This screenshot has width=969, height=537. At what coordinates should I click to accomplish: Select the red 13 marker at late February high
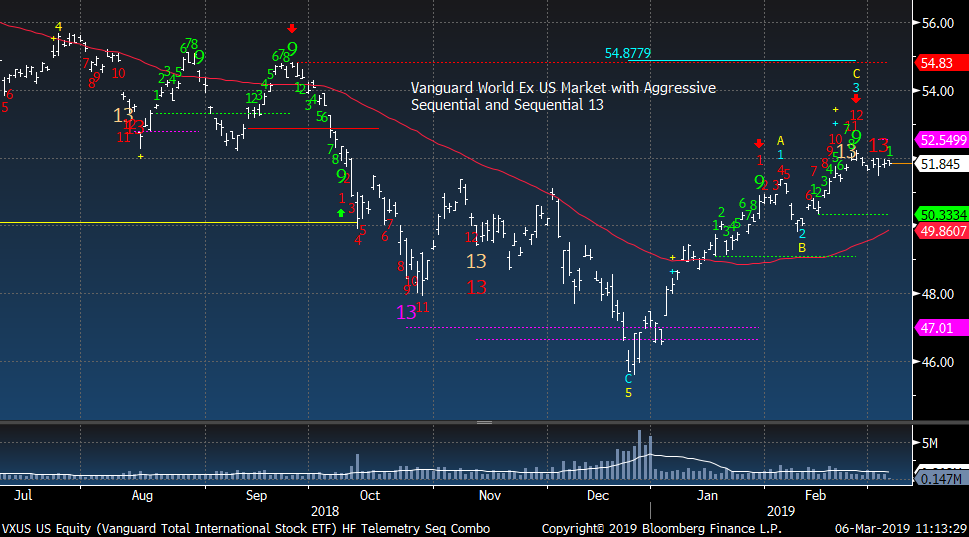tap(878, 146)
